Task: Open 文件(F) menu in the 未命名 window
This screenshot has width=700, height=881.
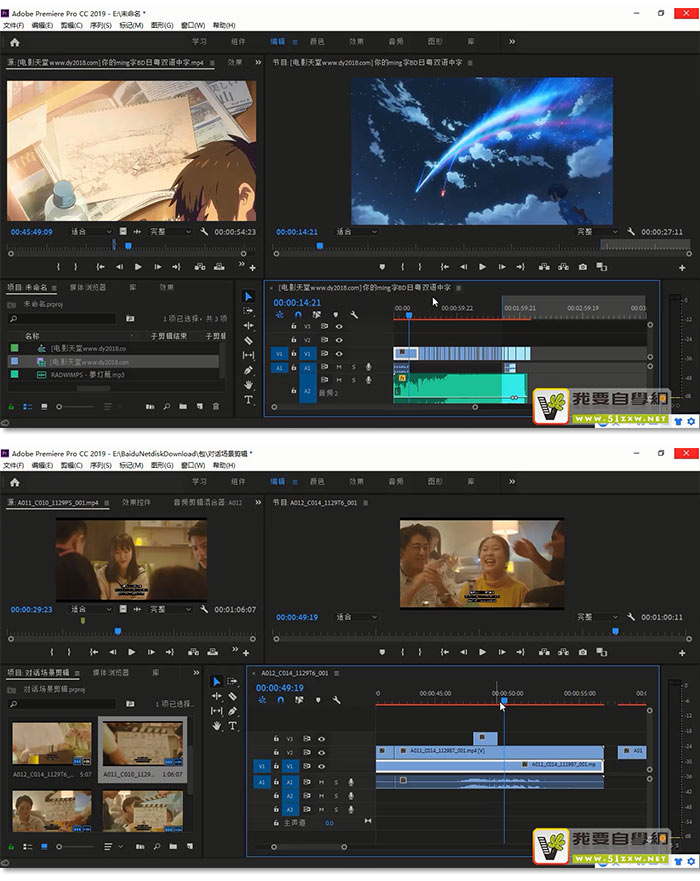Action: coord(13,25)
